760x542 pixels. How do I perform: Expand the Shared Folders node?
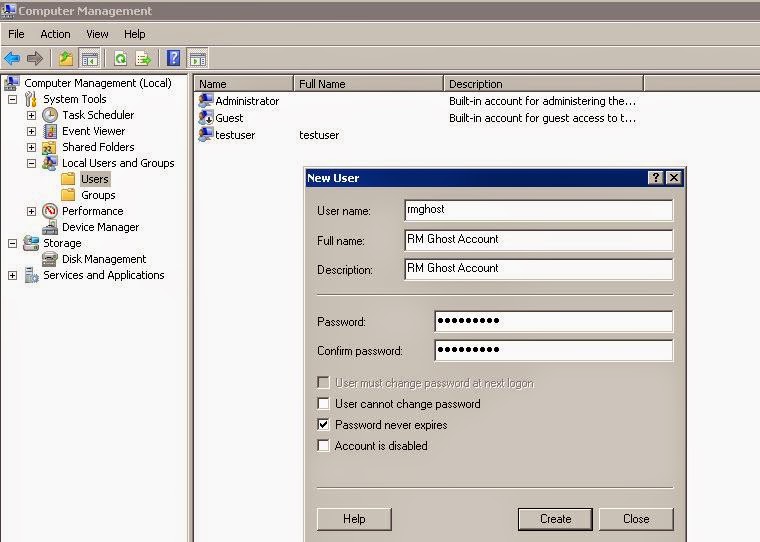coord(32,147)
